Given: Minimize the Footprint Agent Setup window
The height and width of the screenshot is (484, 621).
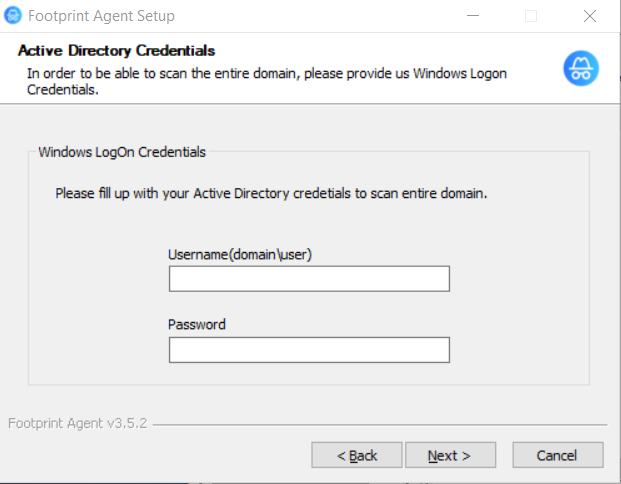Looking at the screenshot, I should coord(473,16).
